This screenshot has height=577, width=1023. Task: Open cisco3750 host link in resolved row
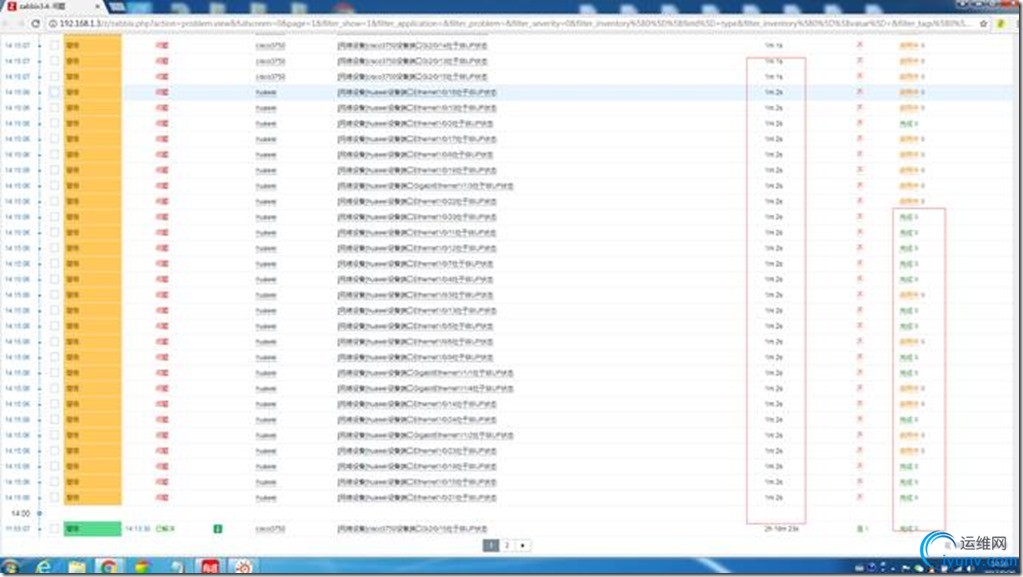point(270,529)
